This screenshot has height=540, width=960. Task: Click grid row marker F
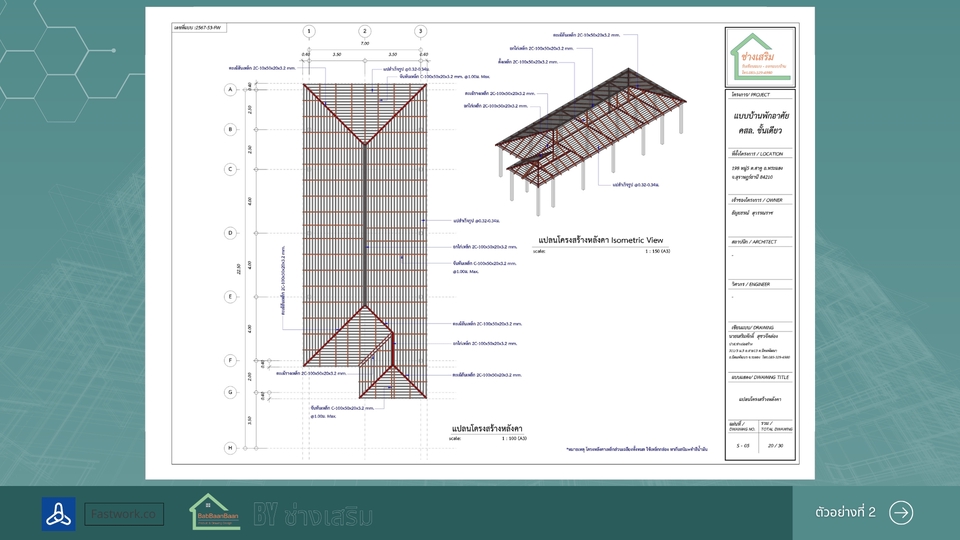tap(230, 360)
